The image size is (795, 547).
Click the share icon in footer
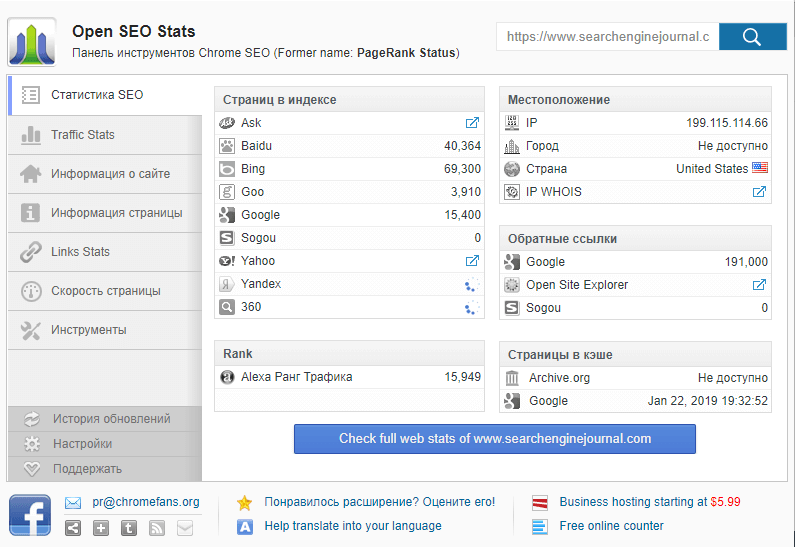coord(73,528)
